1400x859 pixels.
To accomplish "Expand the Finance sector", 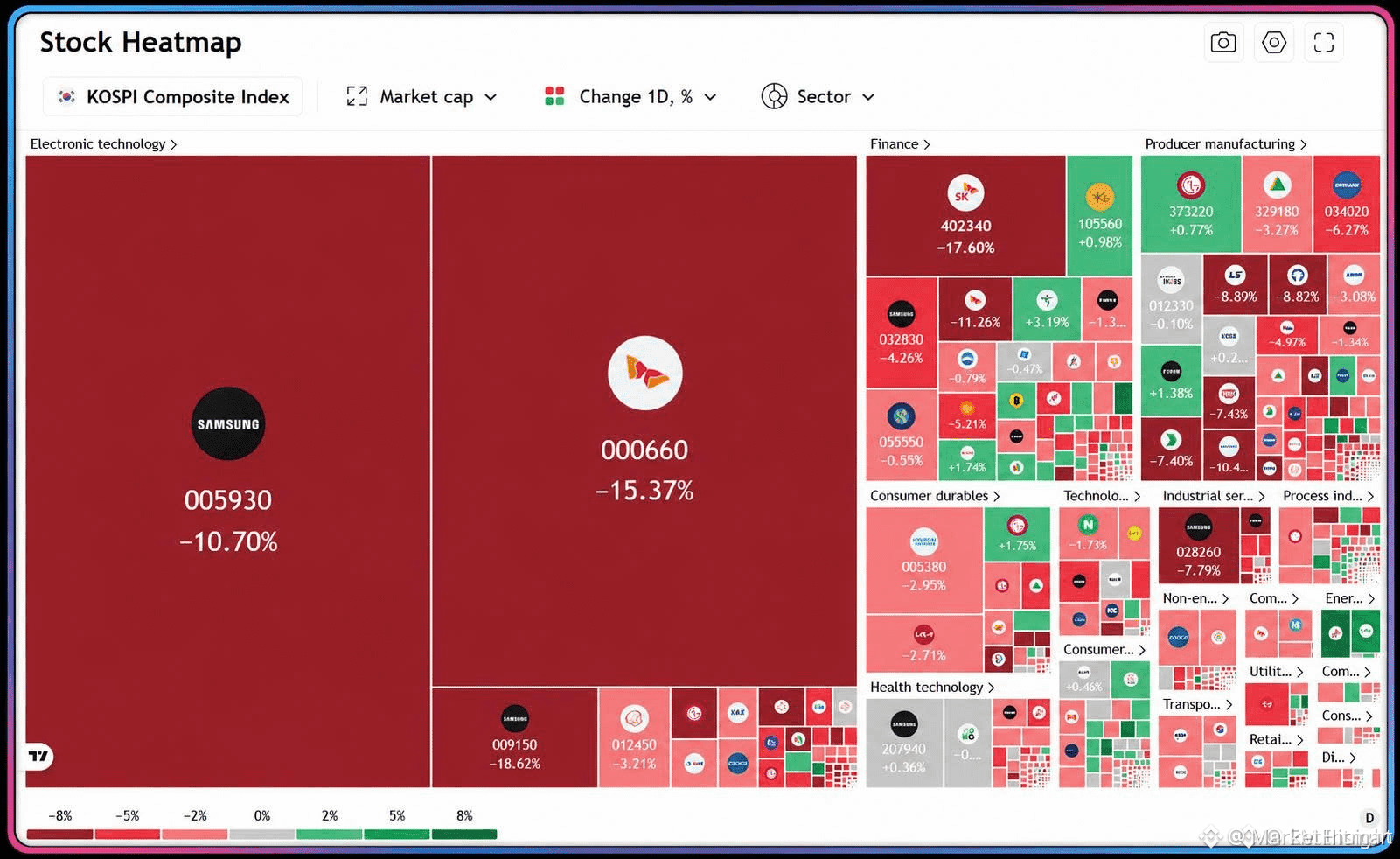I will click(x=900, y=143).
